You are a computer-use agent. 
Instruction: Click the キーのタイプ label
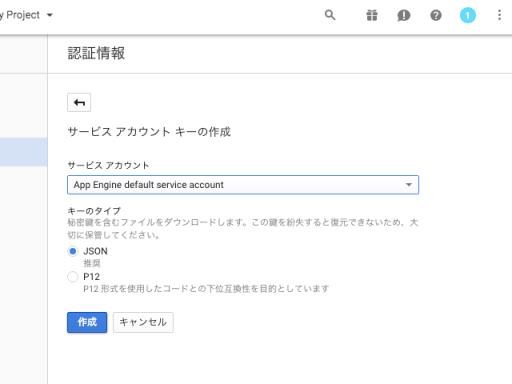pos(94,211)
